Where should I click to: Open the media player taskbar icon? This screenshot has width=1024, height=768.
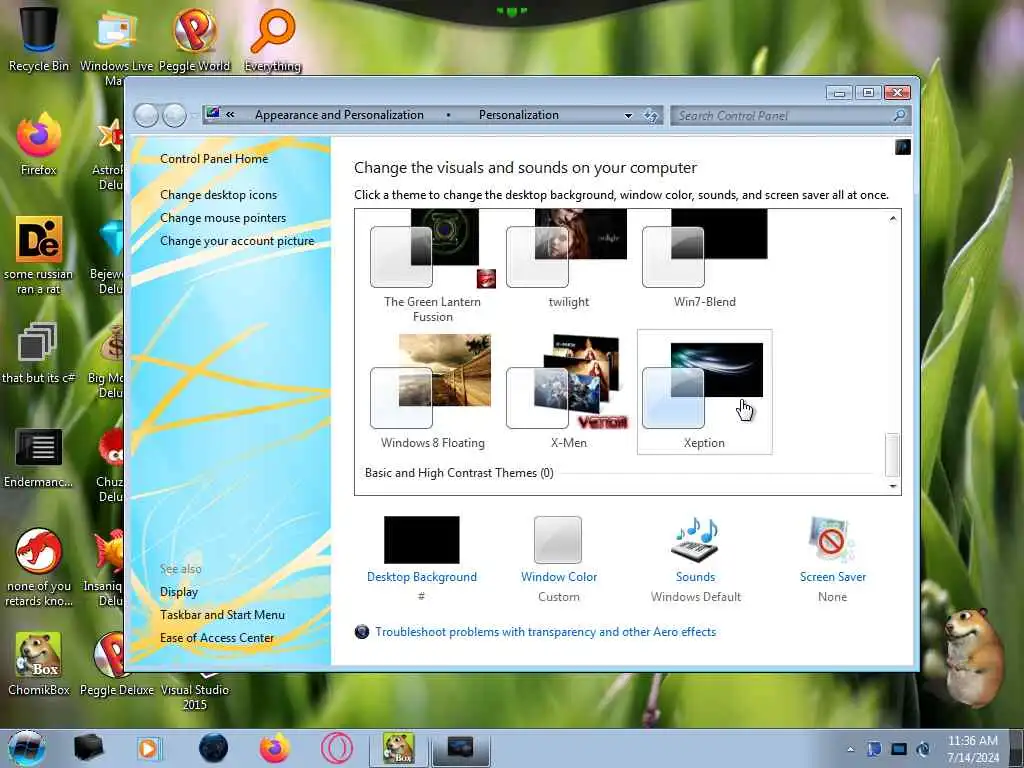149,748
